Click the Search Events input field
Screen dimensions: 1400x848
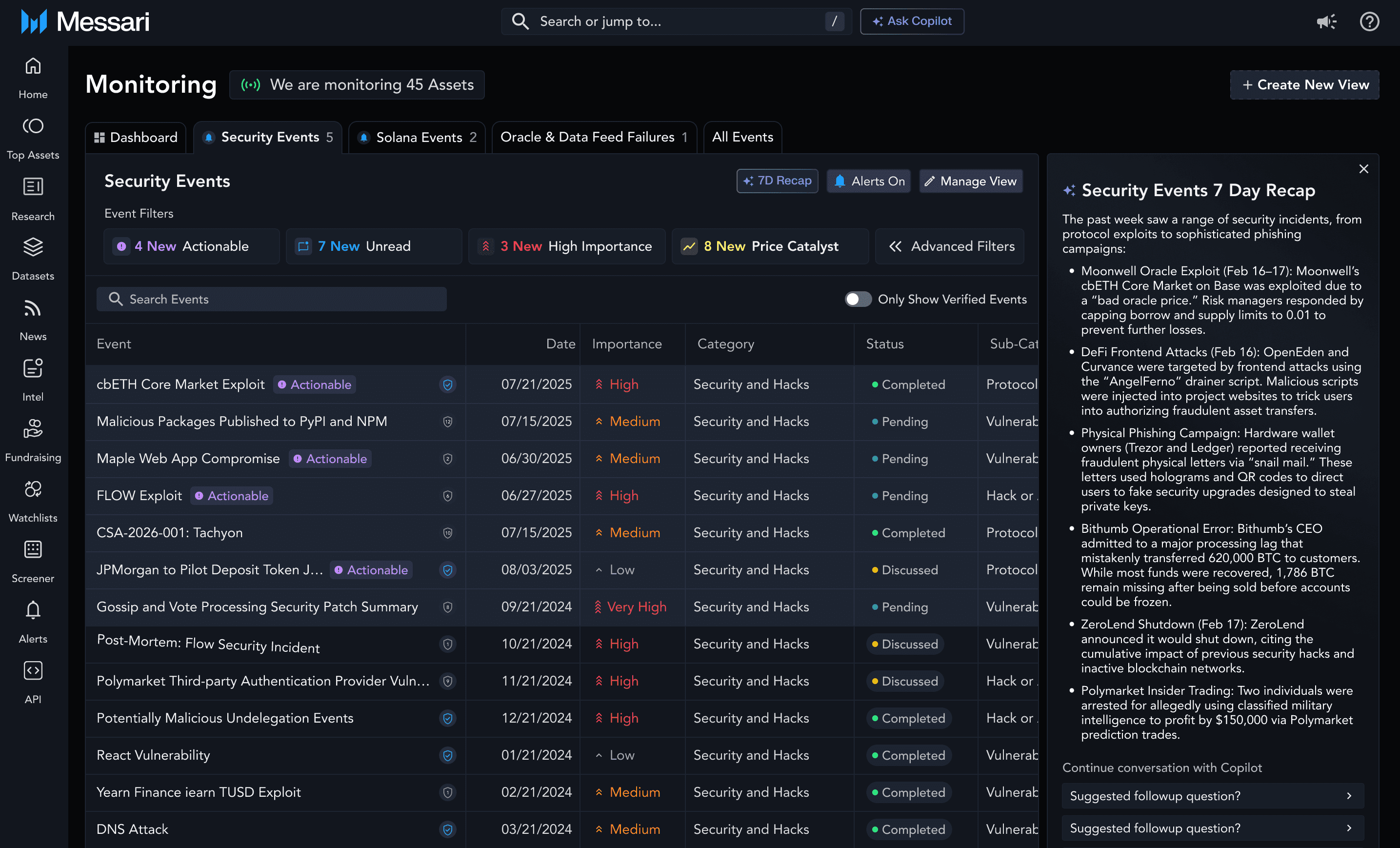273,299
